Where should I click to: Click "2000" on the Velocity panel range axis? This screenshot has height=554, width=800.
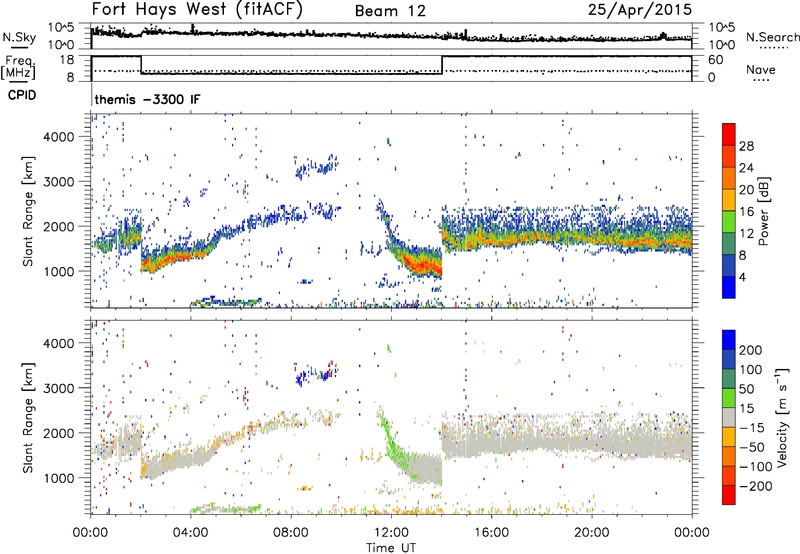coord(58,433)
